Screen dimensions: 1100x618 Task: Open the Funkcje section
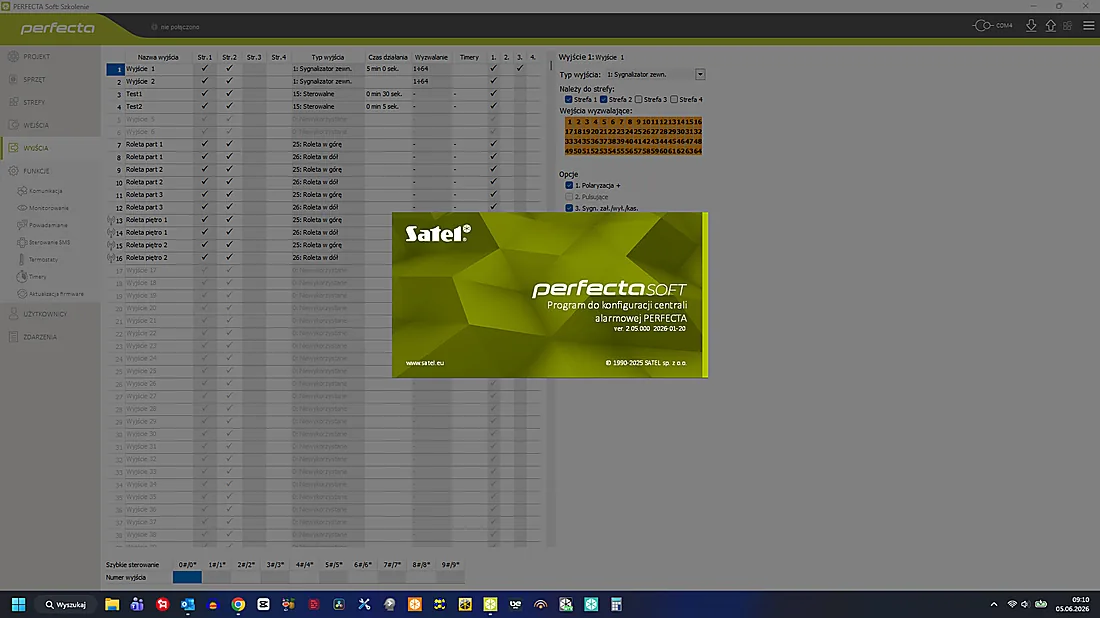(36, 171)
